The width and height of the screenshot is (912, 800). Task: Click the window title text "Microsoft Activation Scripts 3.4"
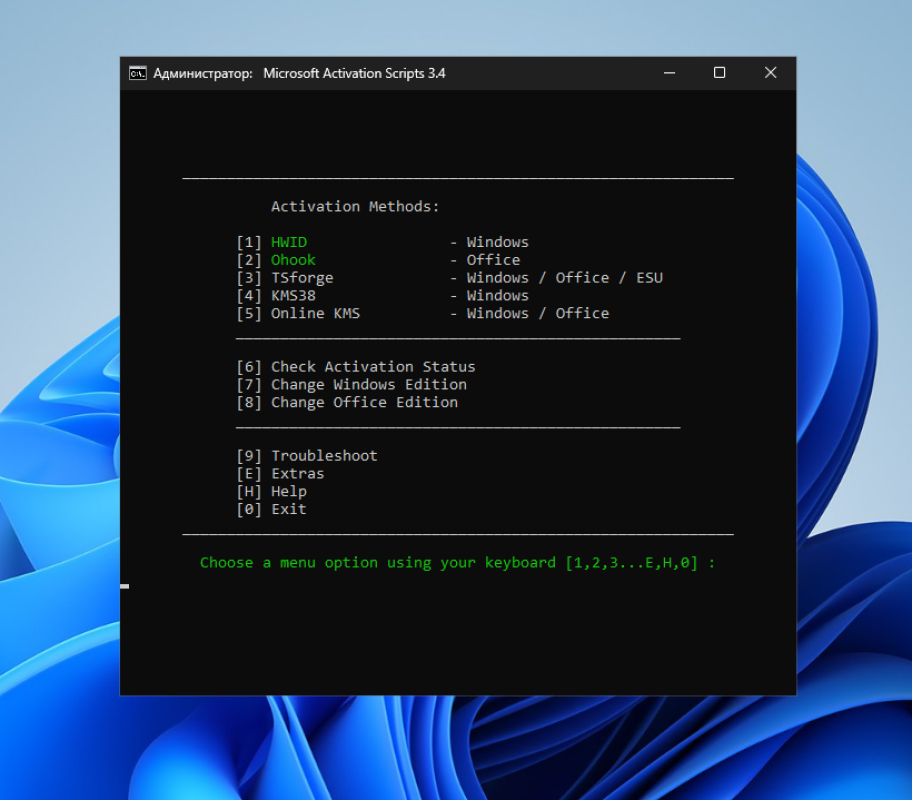click(x=354, y=73)
